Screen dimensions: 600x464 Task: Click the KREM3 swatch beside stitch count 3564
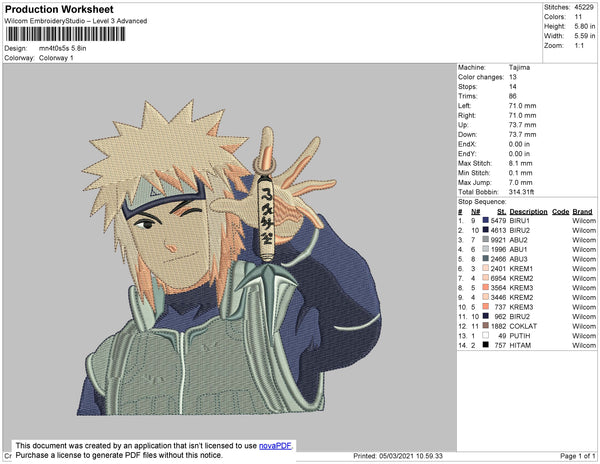486,287
